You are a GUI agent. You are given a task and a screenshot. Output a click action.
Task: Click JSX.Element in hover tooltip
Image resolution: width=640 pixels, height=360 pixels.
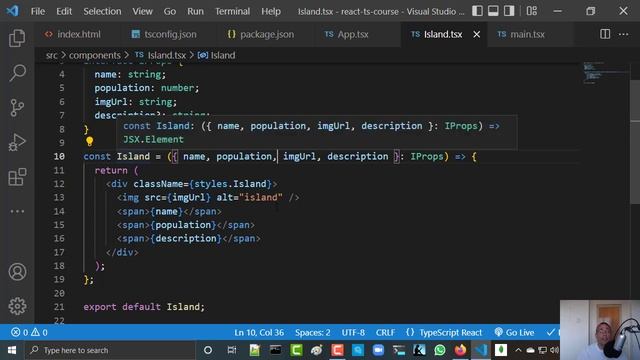point(153,140)
